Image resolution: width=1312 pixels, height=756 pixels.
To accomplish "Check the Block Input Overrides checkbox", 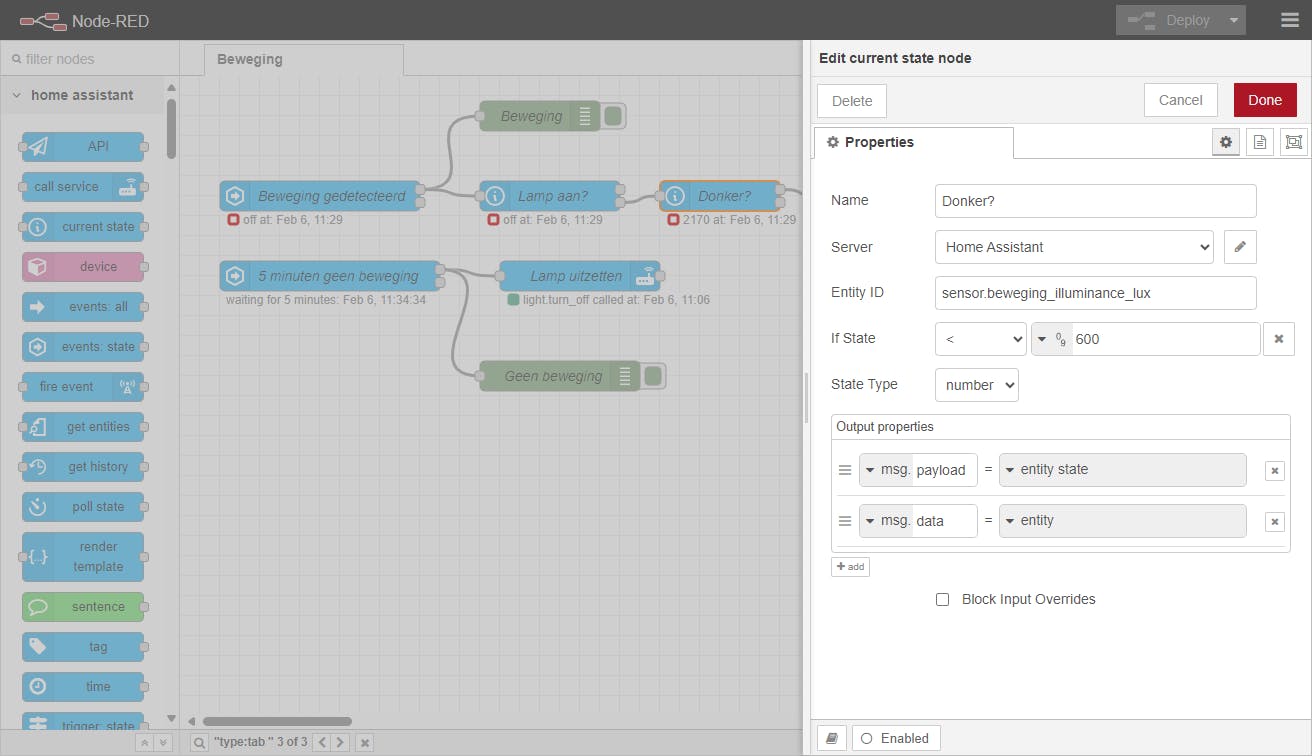I will coord(942,600).
